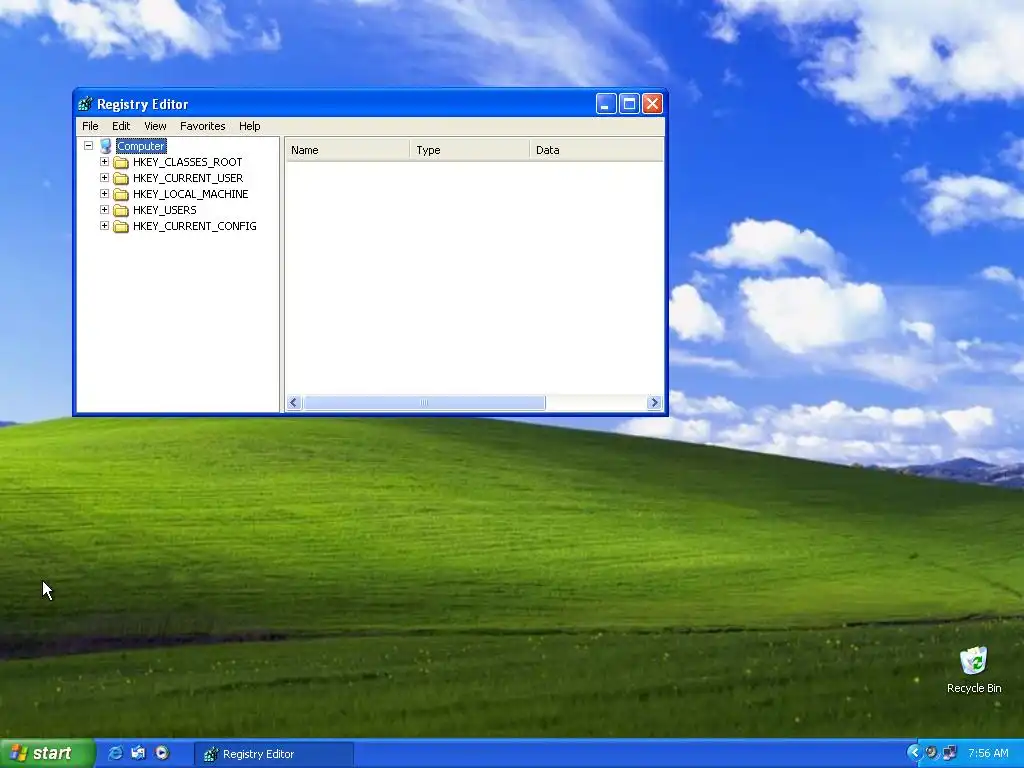This screenshot has width=1024, height=768.
Task: Expand HKEY_LOCAL_MACHINE key
Action: coord(104,193)
